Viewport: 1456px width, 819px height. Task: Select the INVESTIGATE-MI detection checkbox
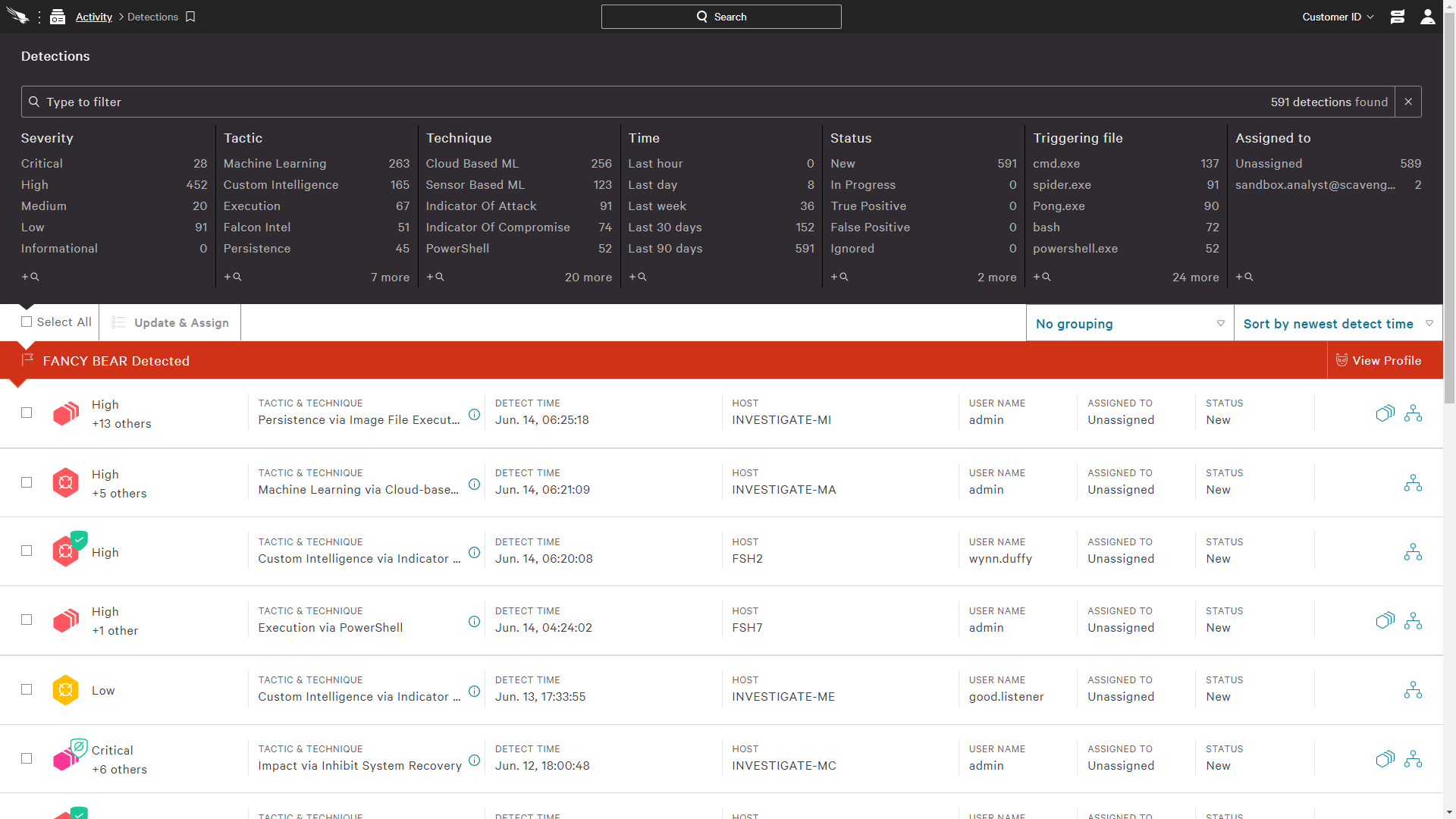(x=27, y=413)
